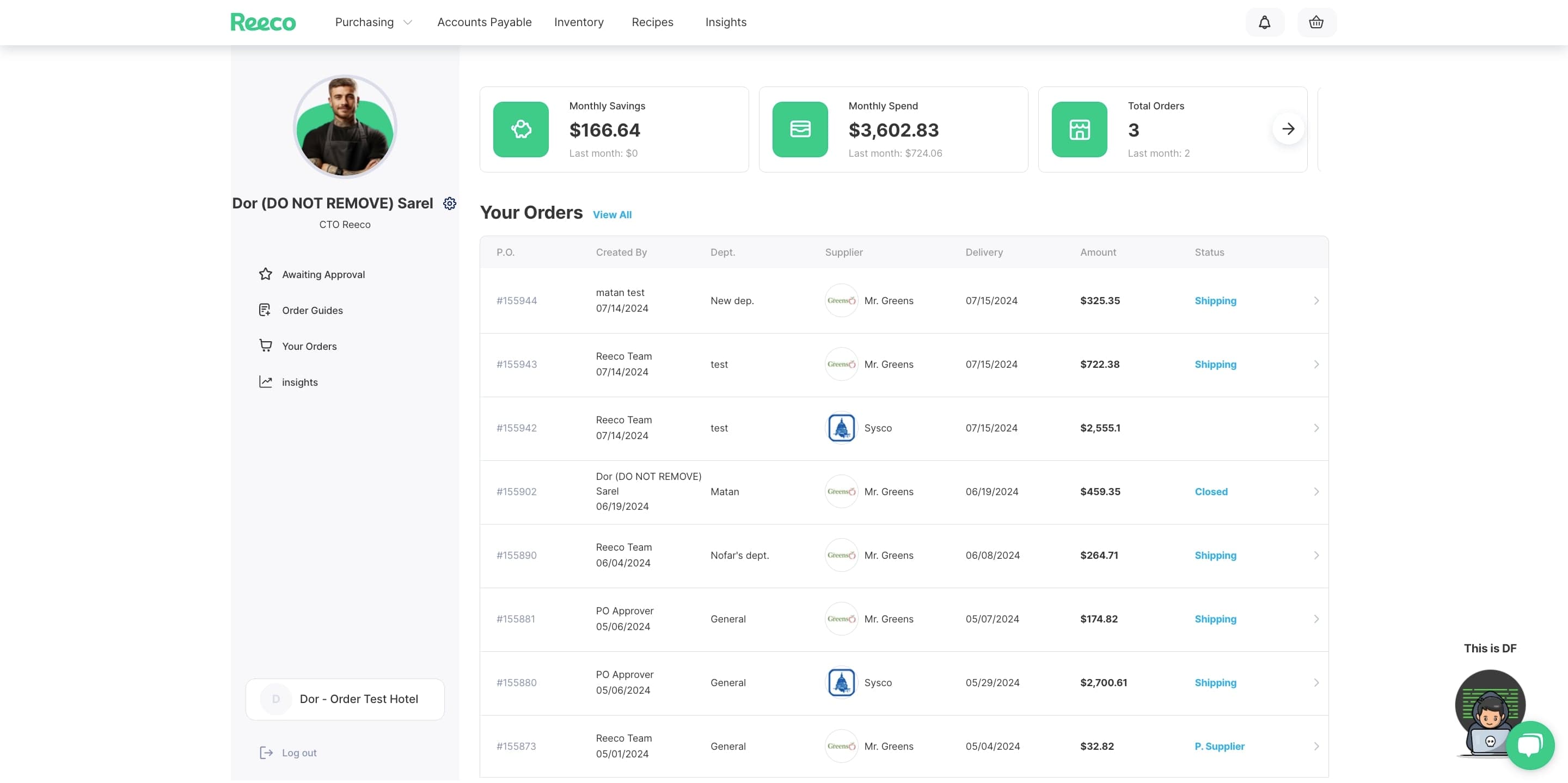The height and width of the screenshot is (783, 1568).
Task: Go to next stats card arrow
Action: [1288, 129]
